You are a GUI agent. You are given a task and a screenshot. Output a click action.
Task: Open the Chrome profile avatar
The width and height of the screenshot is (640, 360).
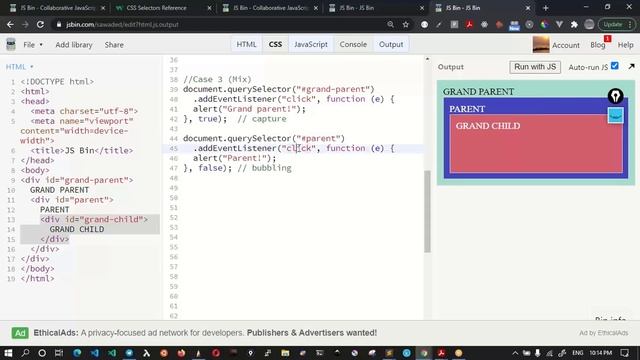click(x=589, y=24)
